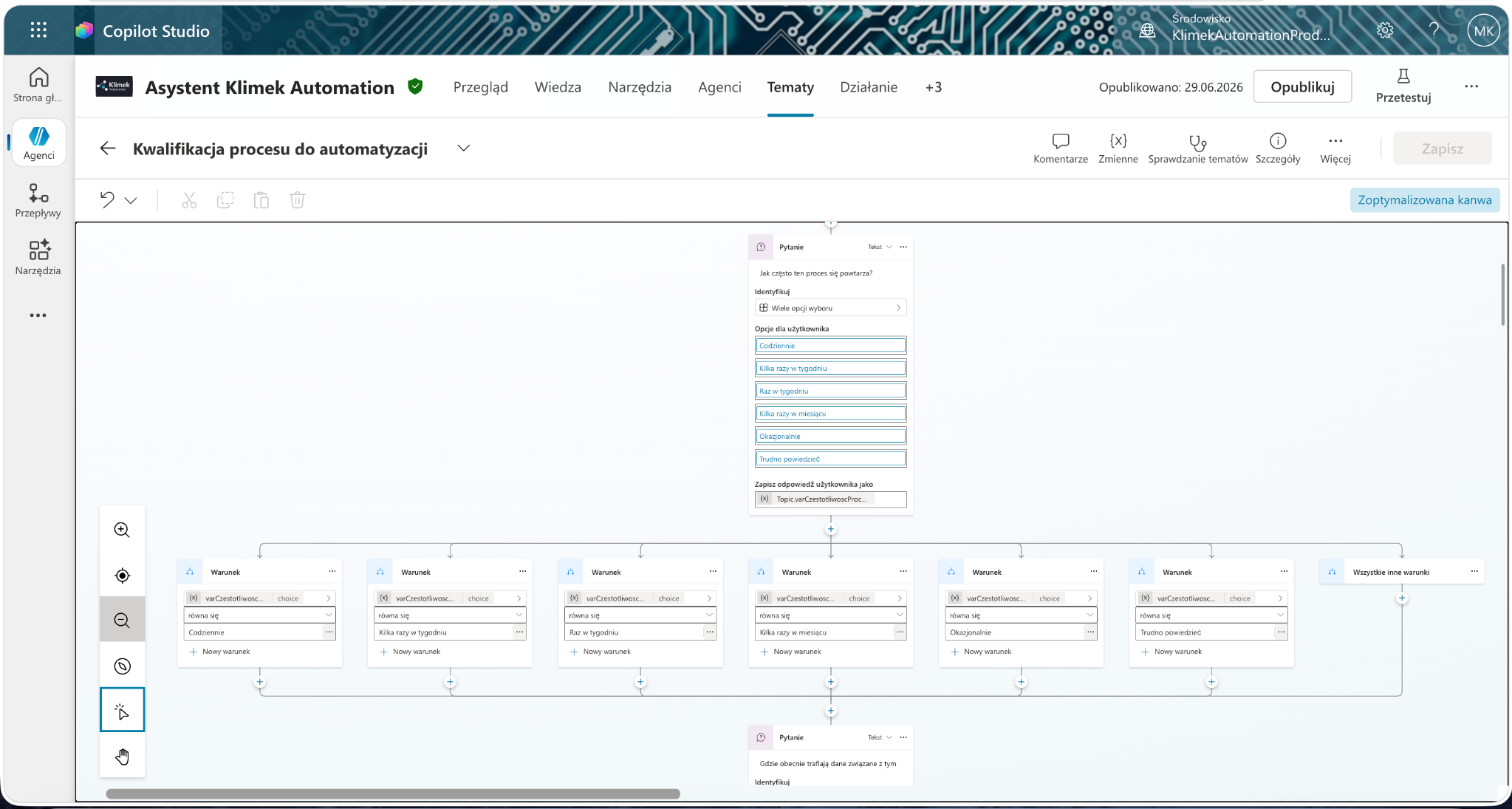Switch to the Przegląd tab
The width and height of the screenshot is (1512, 809).
pos(480,87)
